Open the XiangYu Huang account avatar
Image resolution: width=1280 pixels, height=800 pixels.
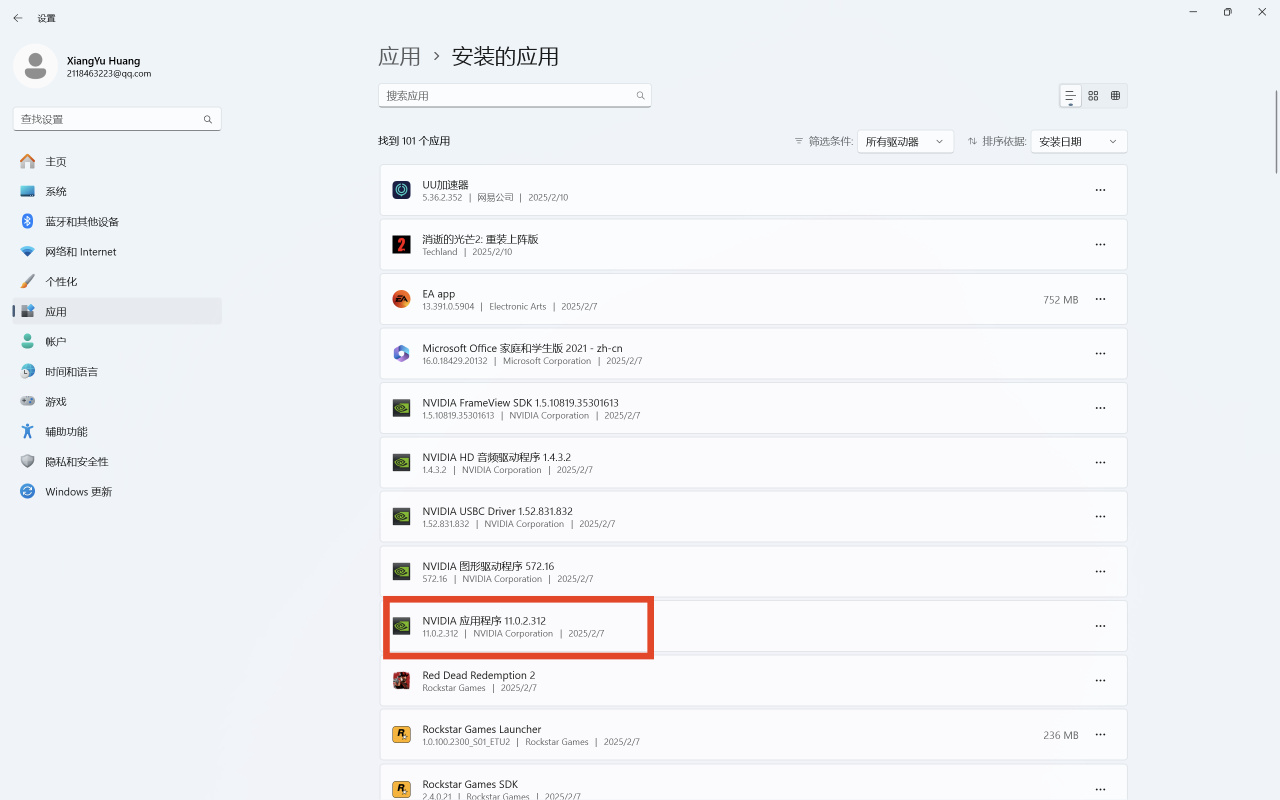[x=35, y=66]
